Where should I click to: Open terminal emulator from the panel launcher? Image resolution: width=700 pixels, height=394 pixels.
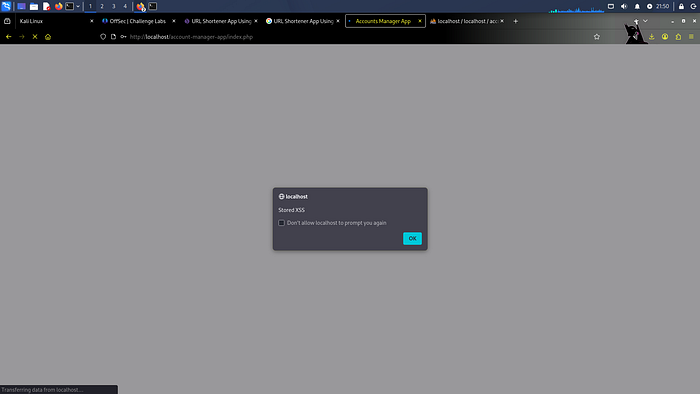70,6
